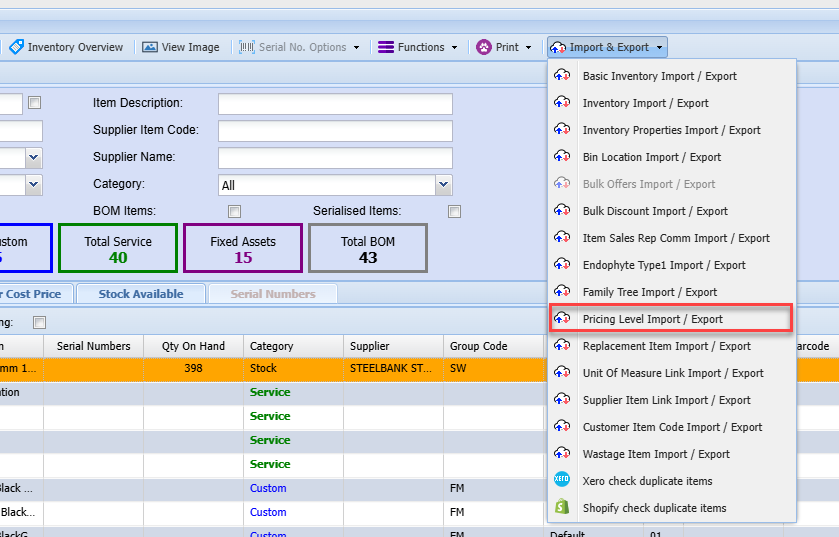Select Pricing Level Import / Export
The width and height of the screenshot is (839, 537).
652,319
